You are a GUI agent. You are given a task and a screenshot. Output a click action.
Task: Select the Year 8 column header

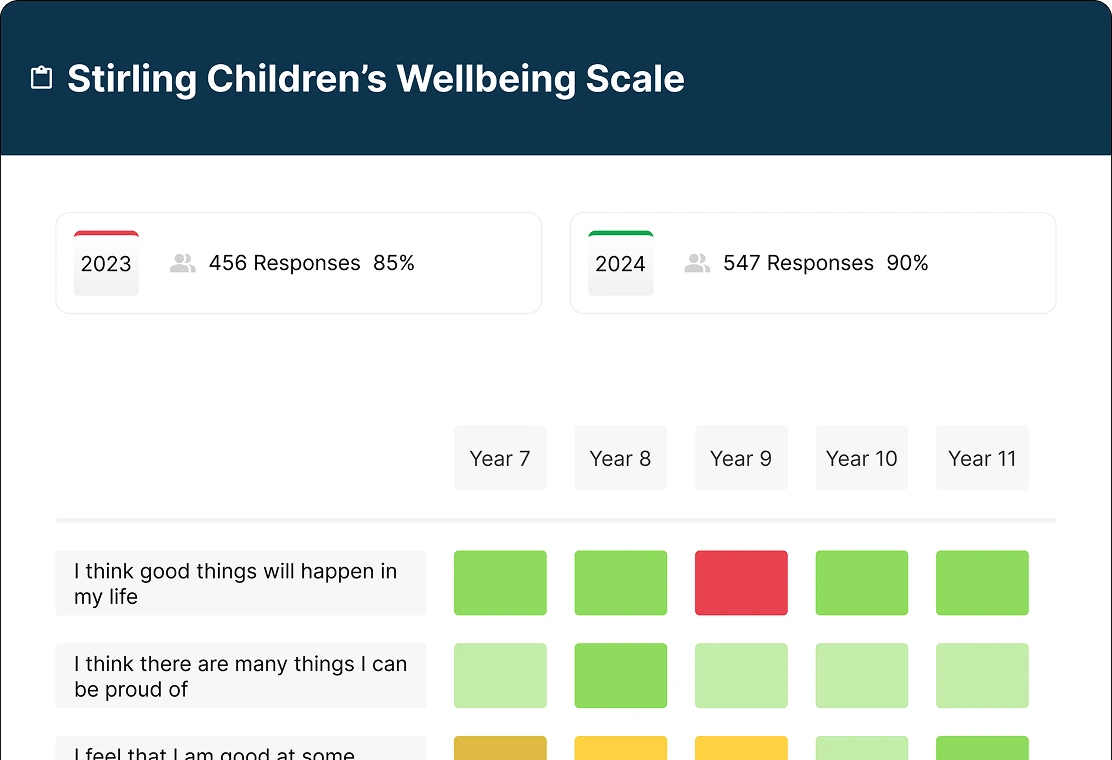point(620,458)
